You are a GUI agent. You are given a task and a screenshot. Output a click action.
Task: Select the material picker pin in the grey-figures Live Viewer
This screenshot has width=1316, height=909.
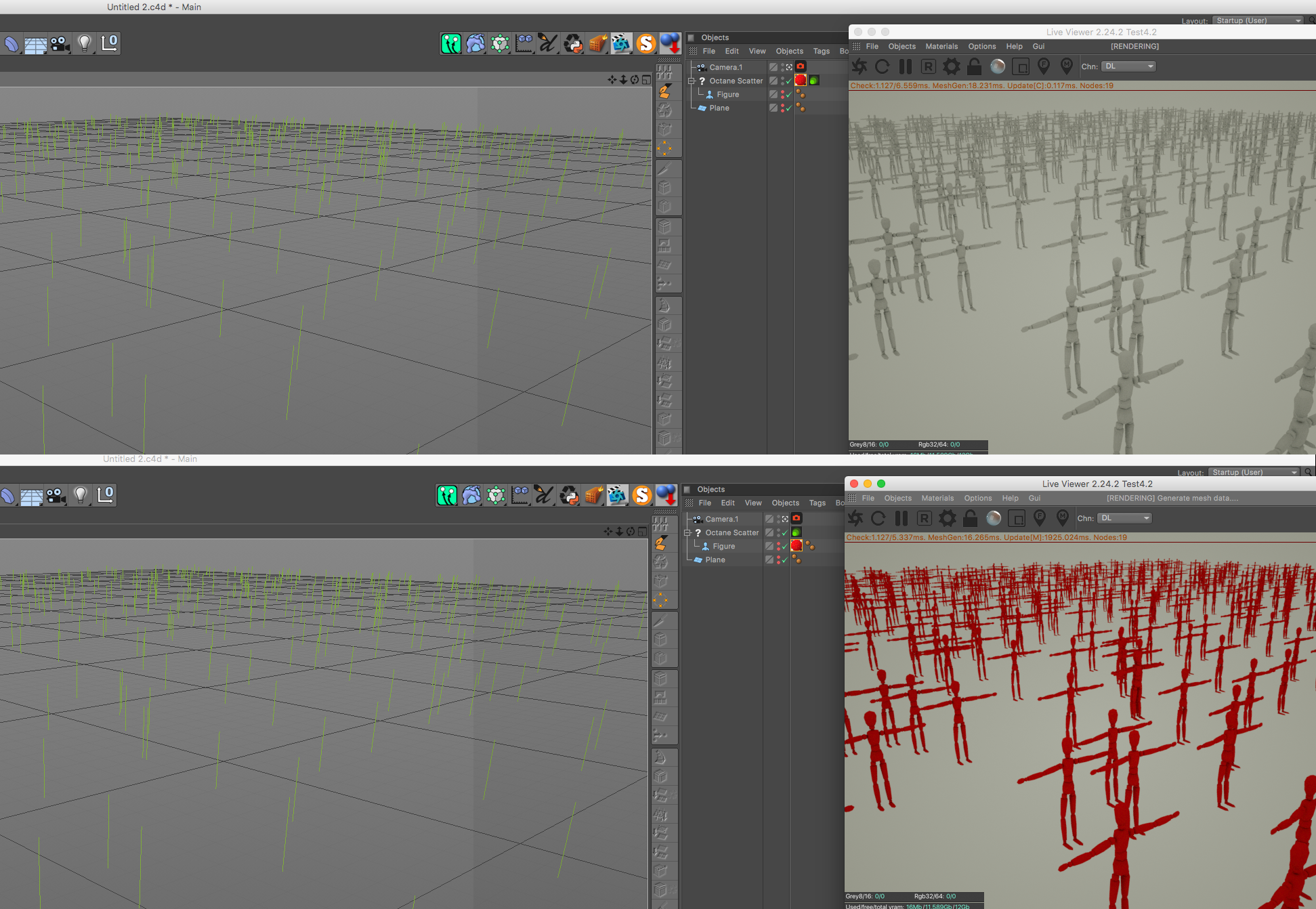click(1066, 66)
